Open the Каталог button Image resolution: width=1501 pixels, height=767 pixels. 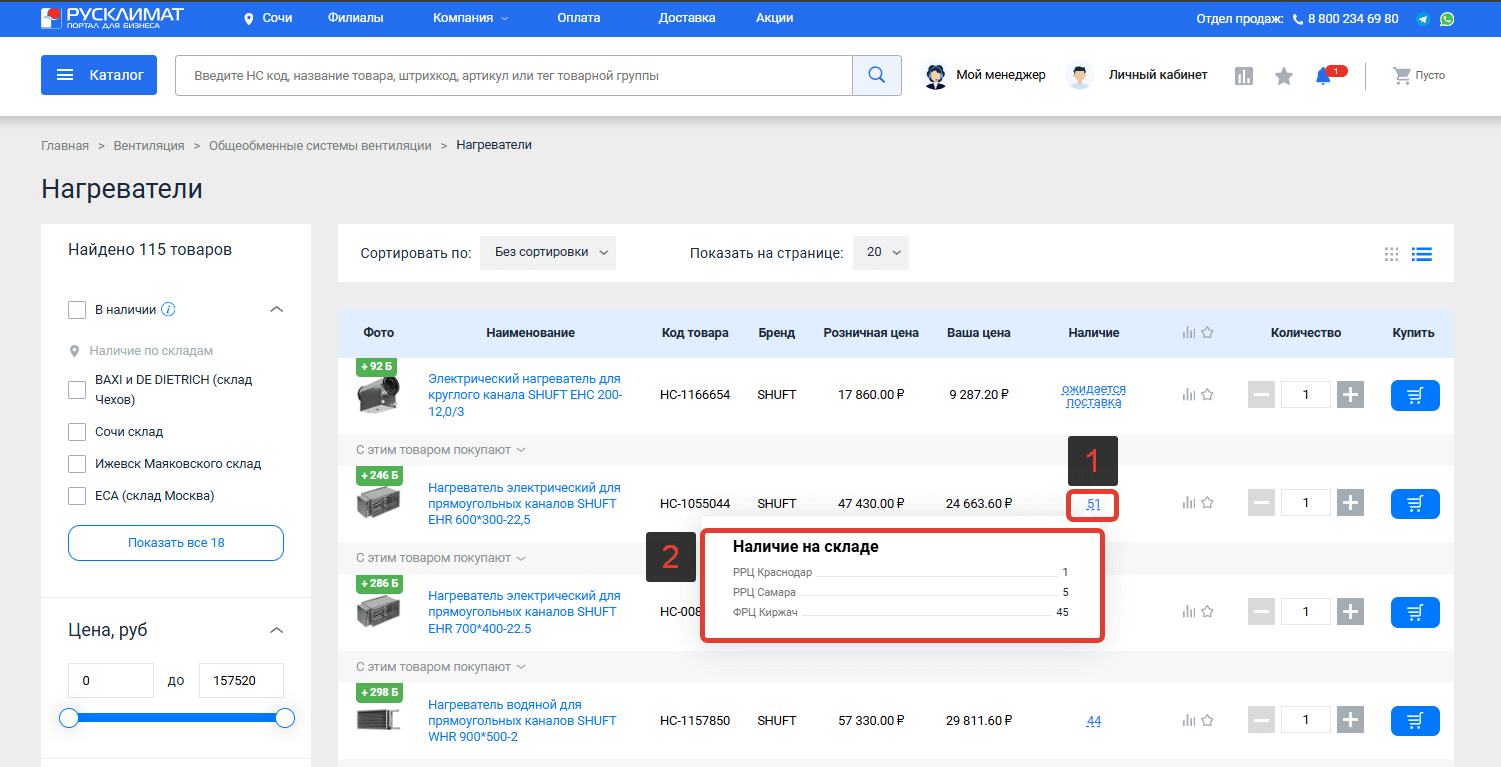[99, 75]
